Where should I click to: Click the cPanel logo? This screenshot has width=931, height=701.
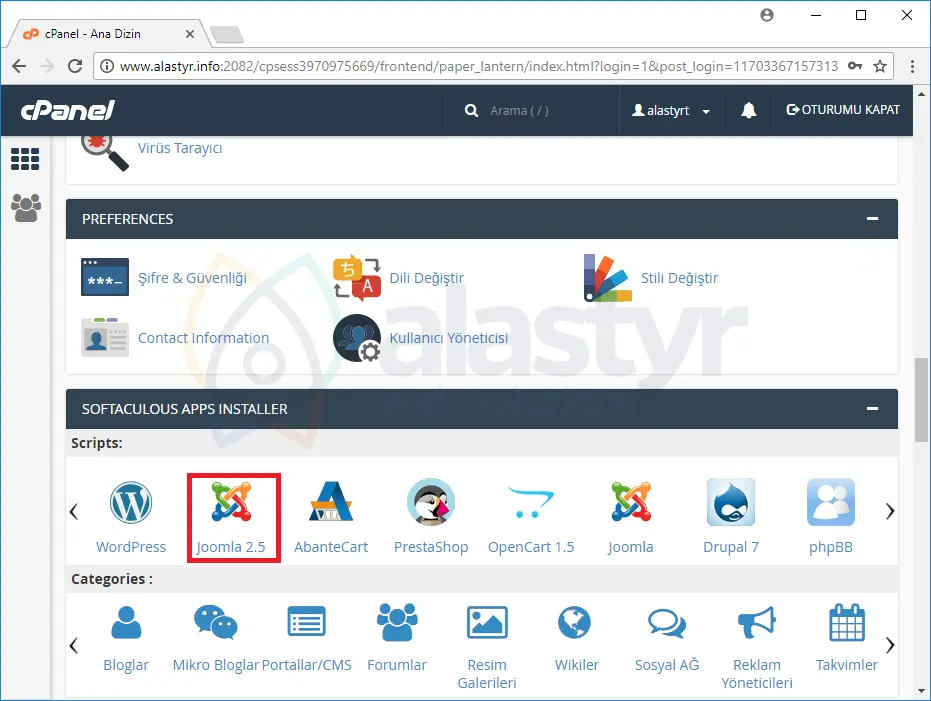click(x=68, y=110)
